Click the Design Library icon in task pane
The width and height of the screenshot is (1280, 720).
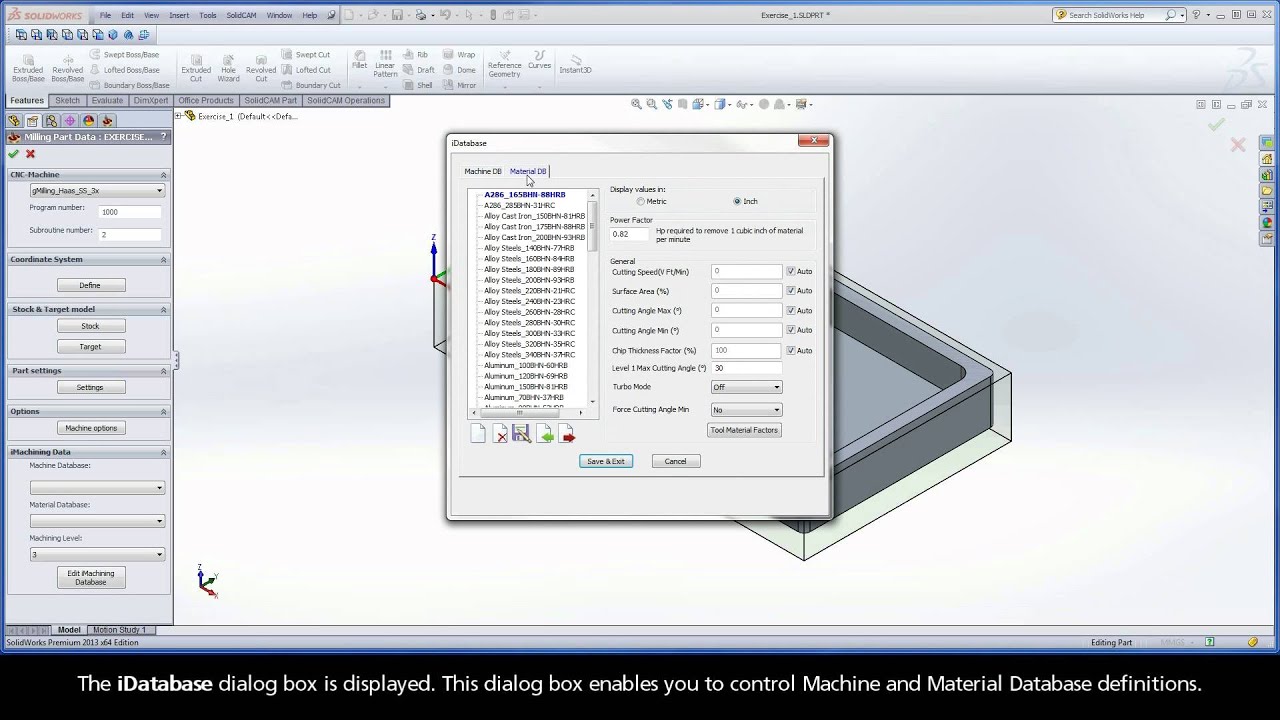tap(1267, 175)
